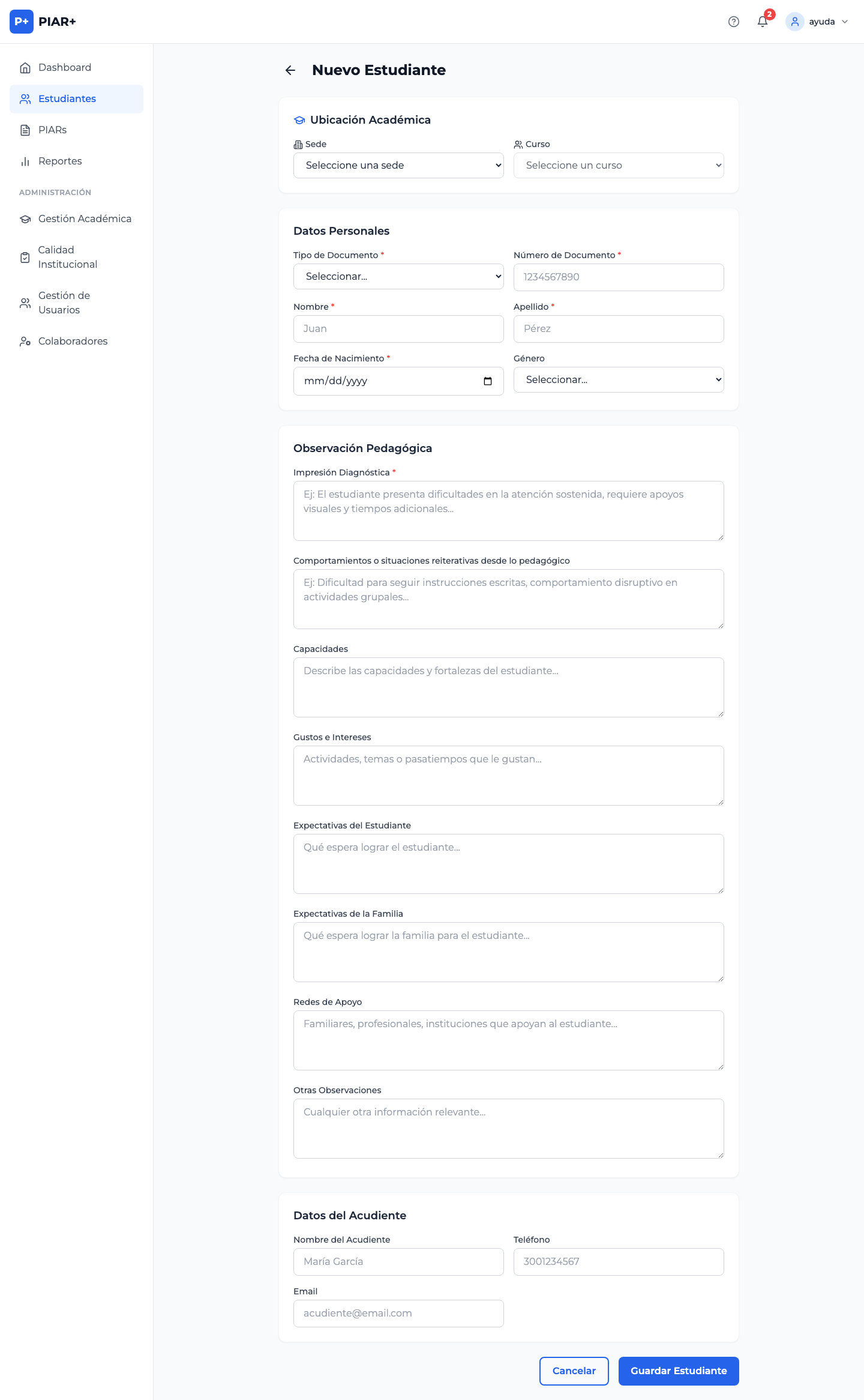864x1400 pixels.
Task: Open the calendar picker in Fecha de Nacimiento
Action: click(x=487, y=381)
